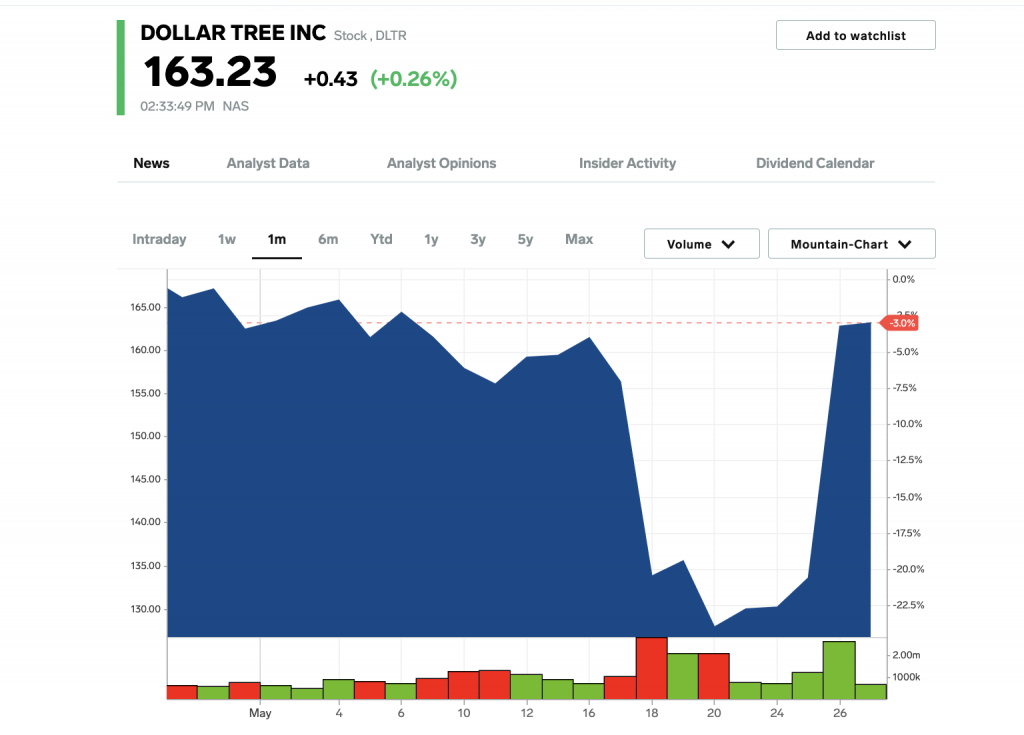The width and height of the screenshot is (1024, 735).
Task: Set the chart range to 6m
Action: click(328, 239)
